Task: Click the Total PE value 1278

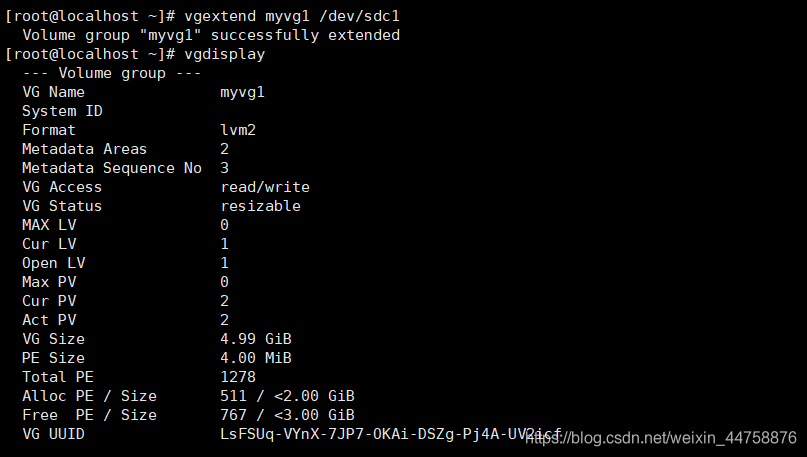Action: pyautogui.click(x=238, y=377)
